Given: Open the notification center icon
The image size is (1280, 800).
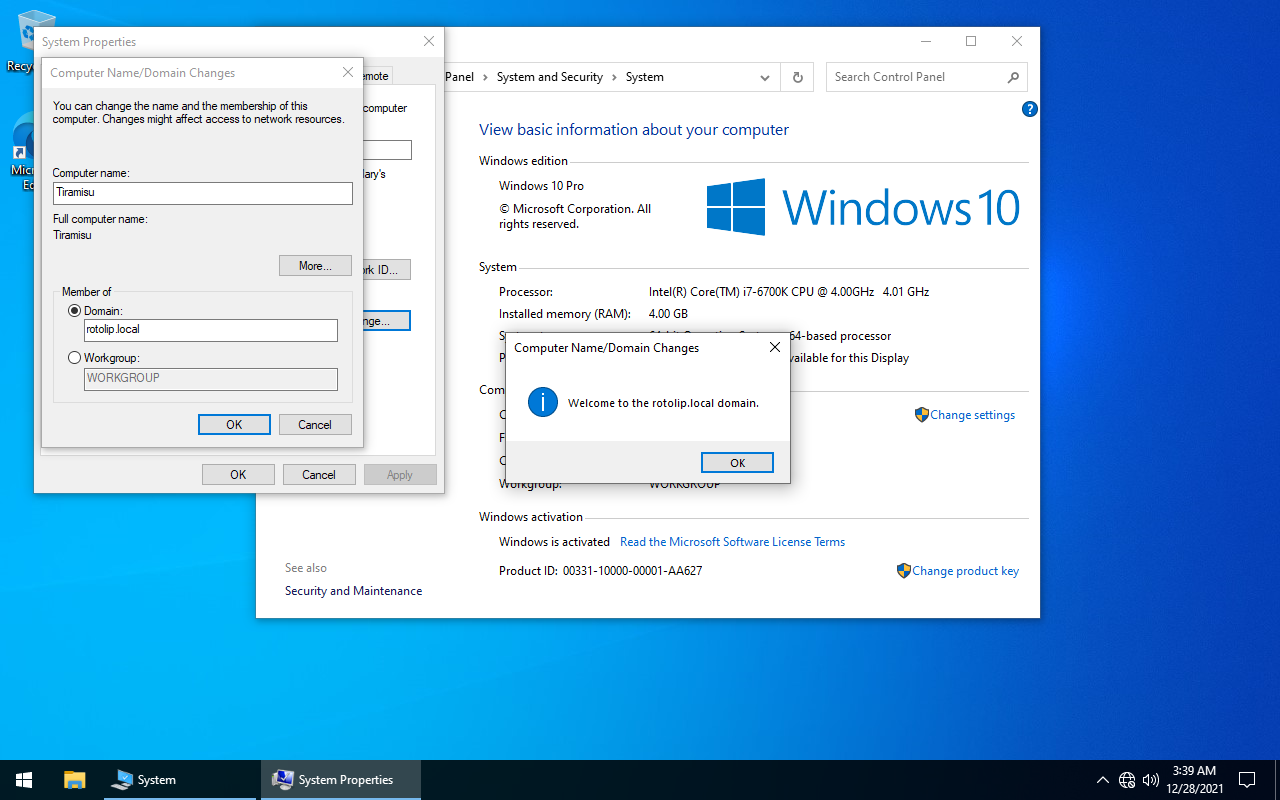Looking at the screenshot, I should 1247,780.
